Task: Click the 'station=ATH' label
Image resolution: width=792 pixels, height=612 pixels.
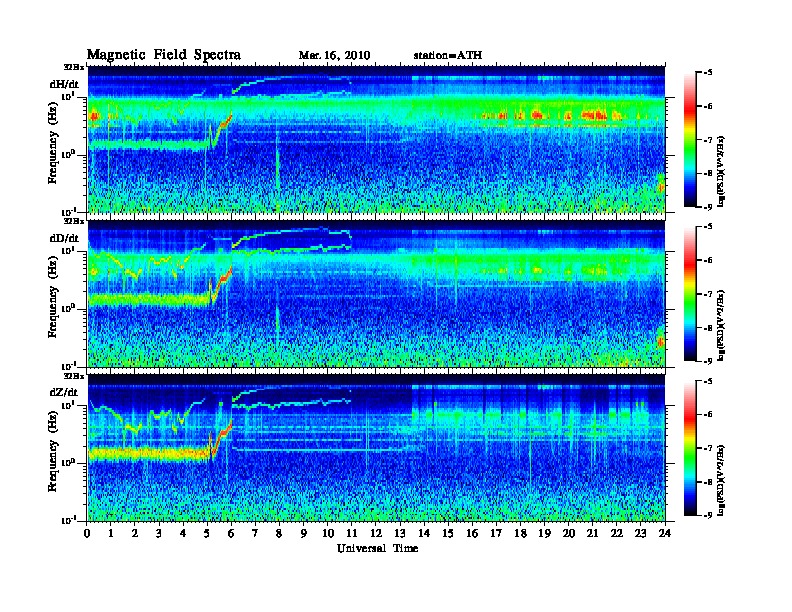Action: click(448, 55)
